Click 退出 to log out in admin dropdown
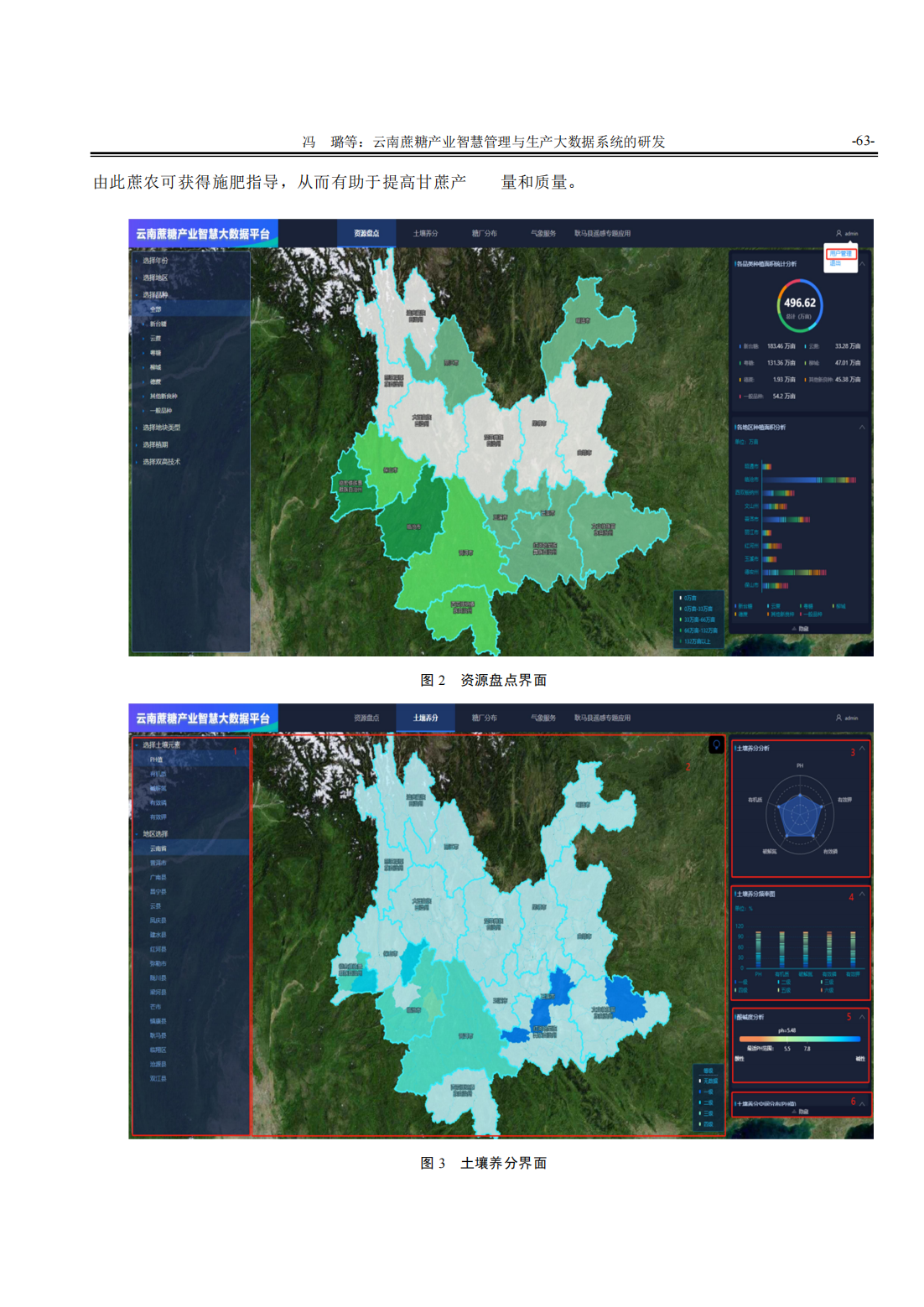 coord(835,263)
